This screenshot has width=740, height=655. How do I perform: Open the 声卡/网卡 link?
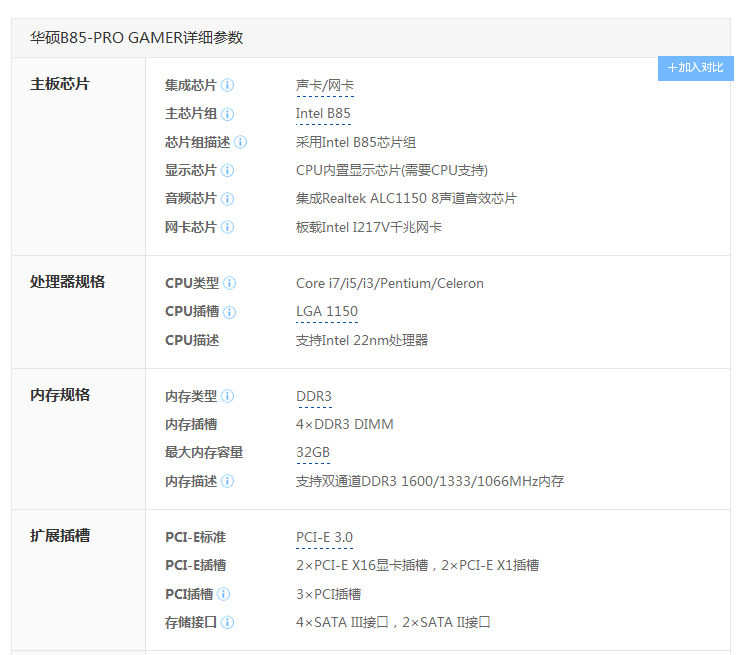(x=325, y=85)
